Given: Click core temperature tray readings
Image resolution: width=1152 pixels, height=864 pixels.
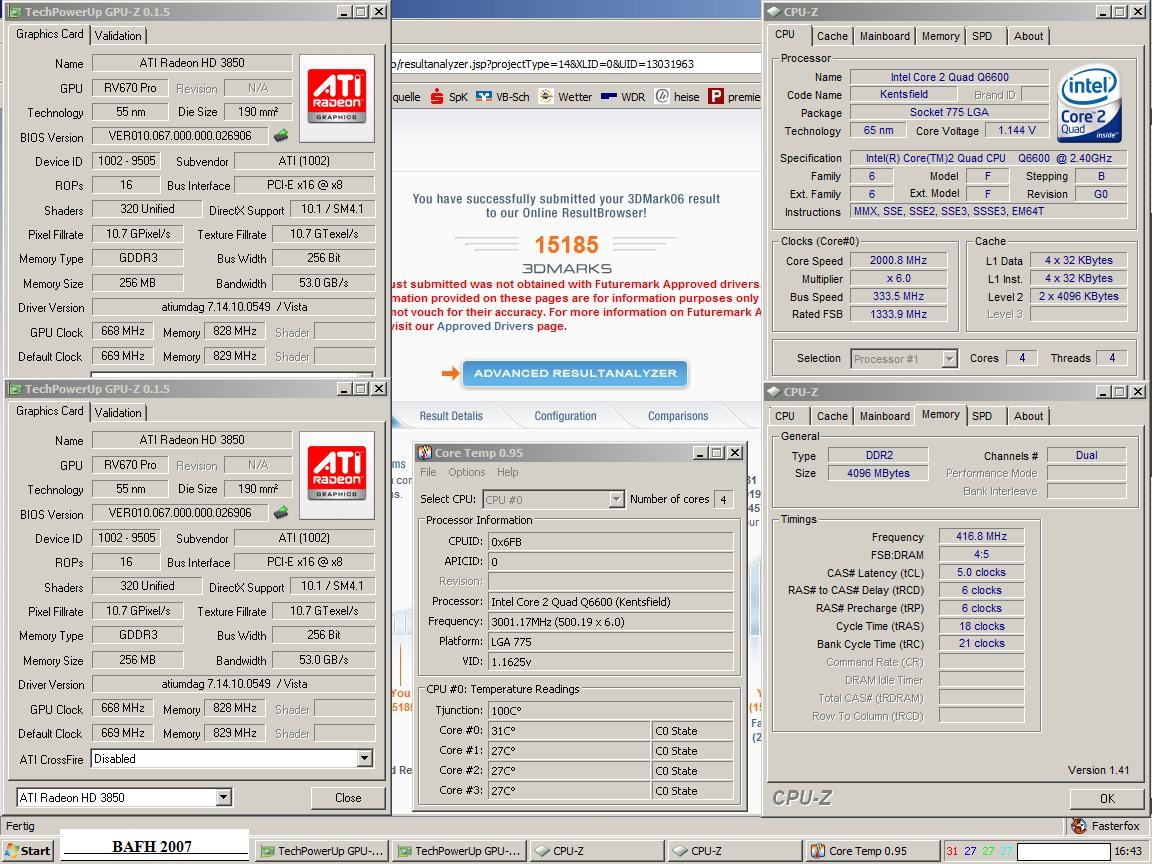Looking at the screenshot, I should pyautogui.click(x=979, y=851).
